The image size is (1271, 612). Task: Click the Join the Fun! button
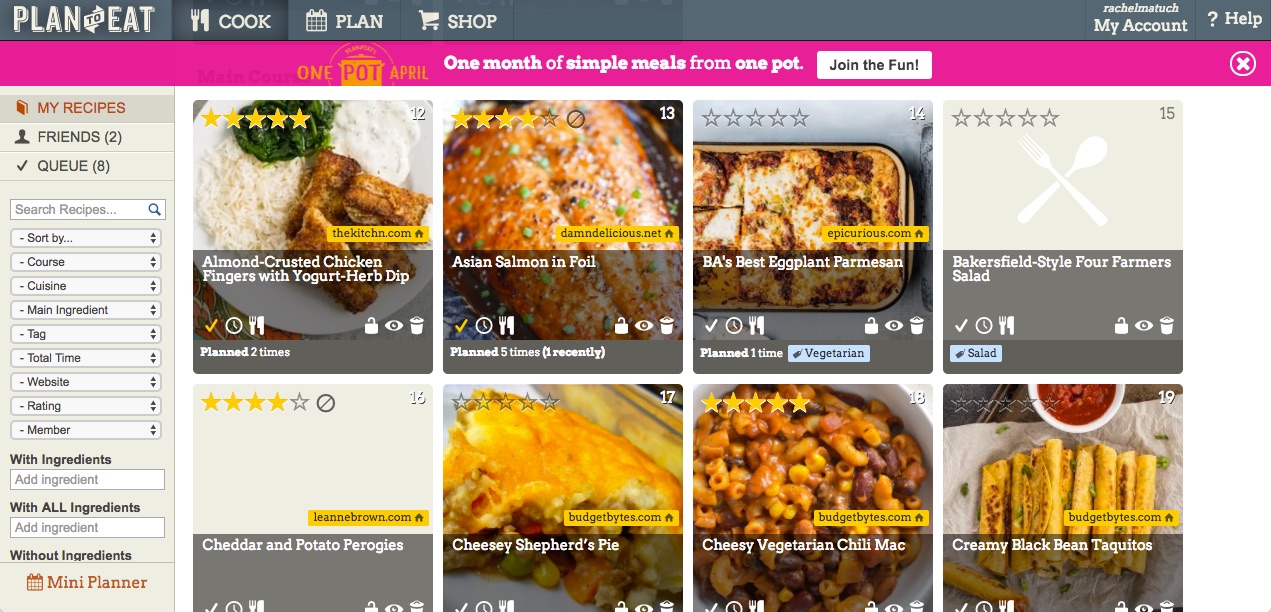coord(874,64)
